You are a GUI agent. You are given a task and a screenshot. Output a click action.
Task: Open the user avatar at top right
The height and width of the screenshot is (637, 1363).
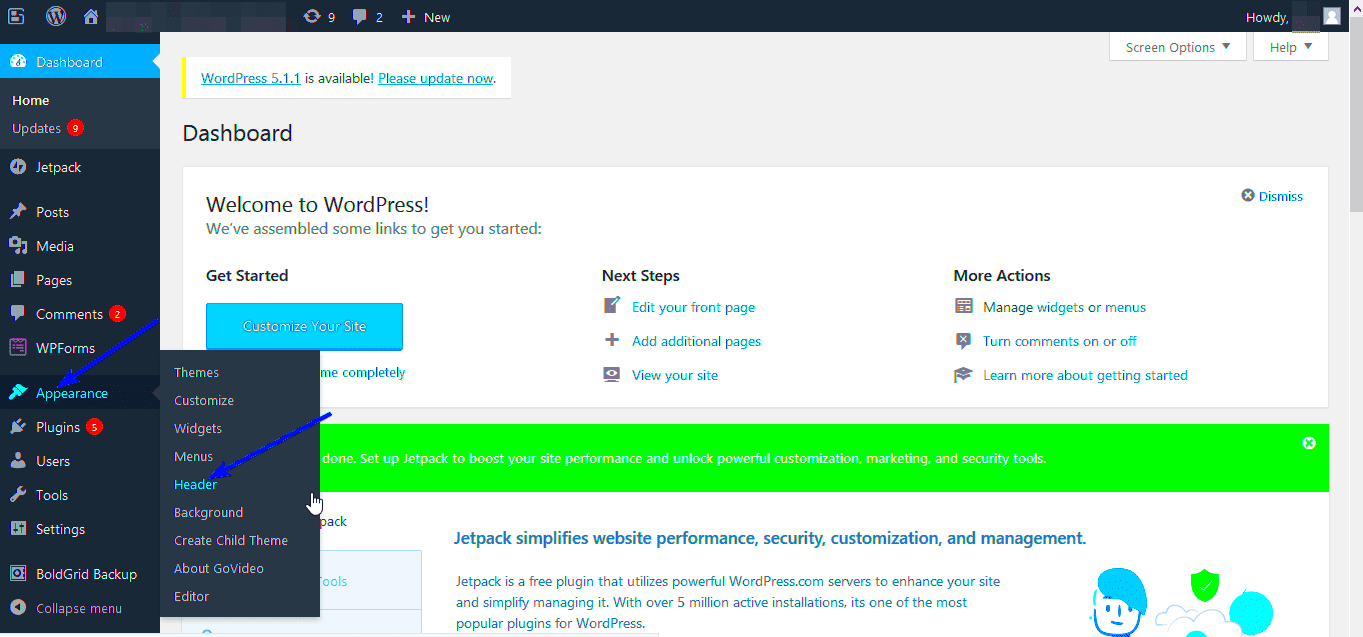click(x=1331, y=16)
